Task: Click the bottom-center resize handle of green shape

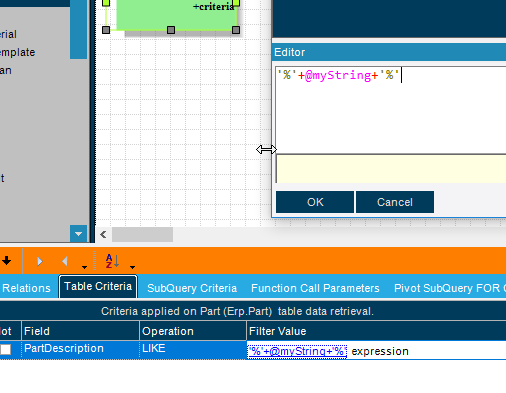Action: [171, 30]
